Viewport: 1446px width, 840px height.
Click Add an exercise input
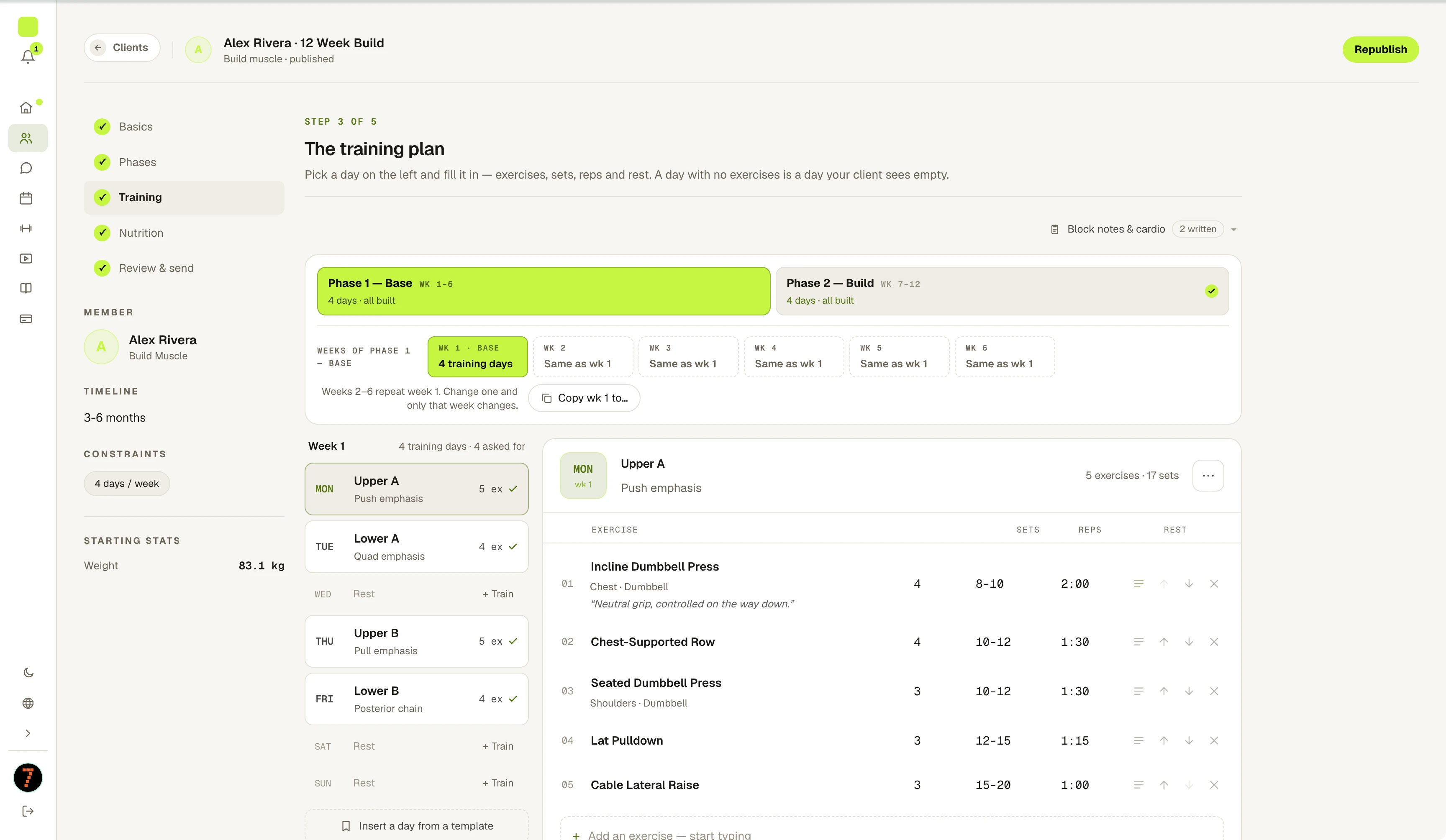point(892,830)
